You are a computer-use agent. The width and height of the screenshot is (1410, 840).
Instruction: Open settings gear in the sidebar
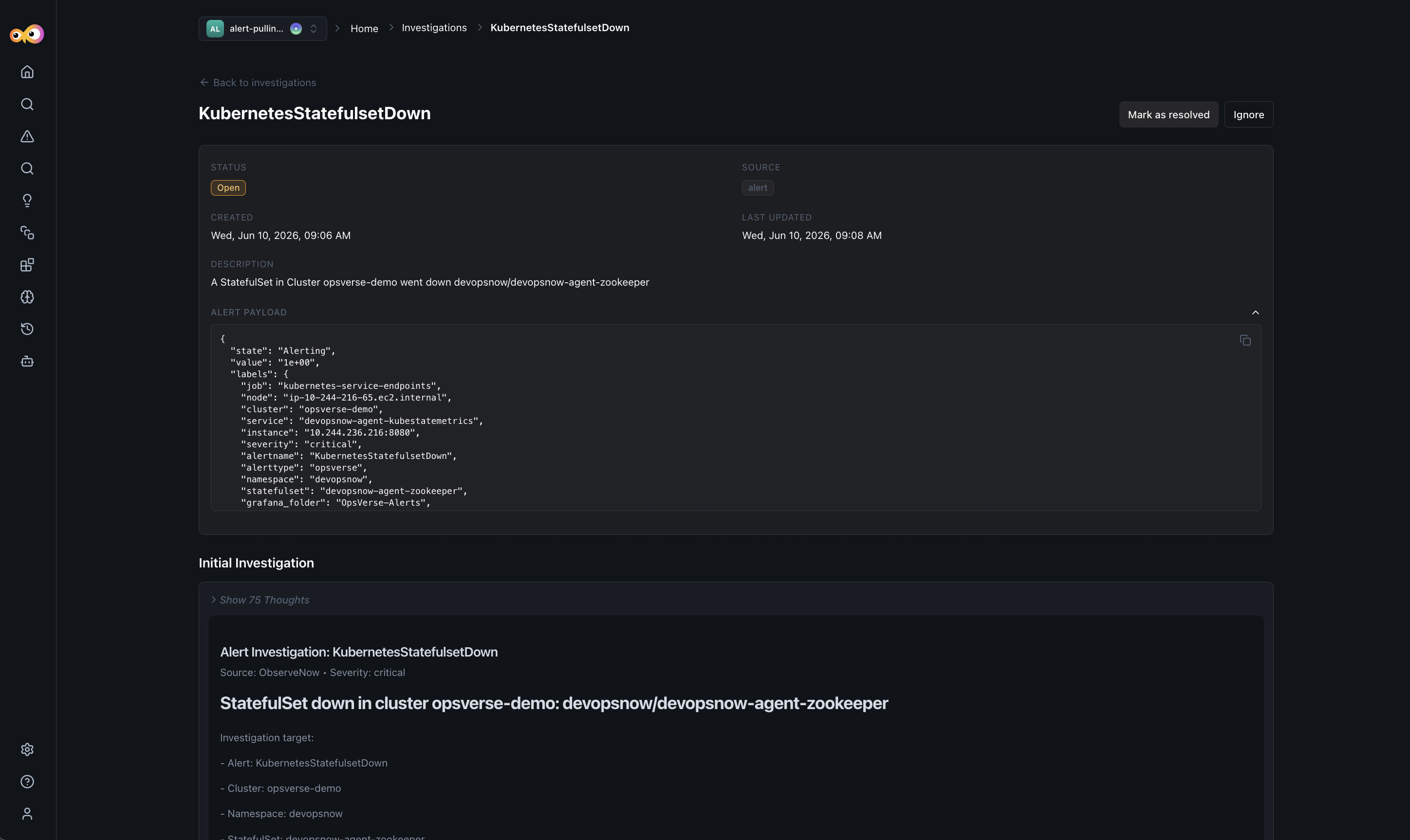(x=27, y=749)
